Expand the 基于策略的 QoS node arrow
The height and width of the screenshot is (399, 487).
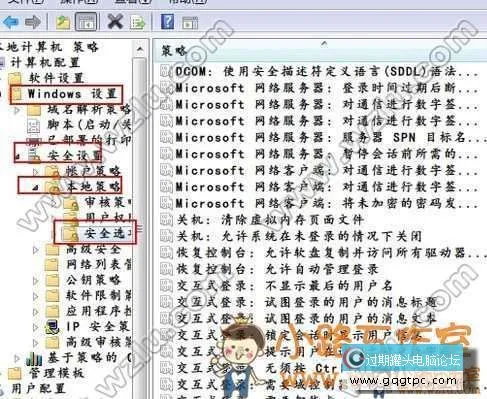click(17, 358)
